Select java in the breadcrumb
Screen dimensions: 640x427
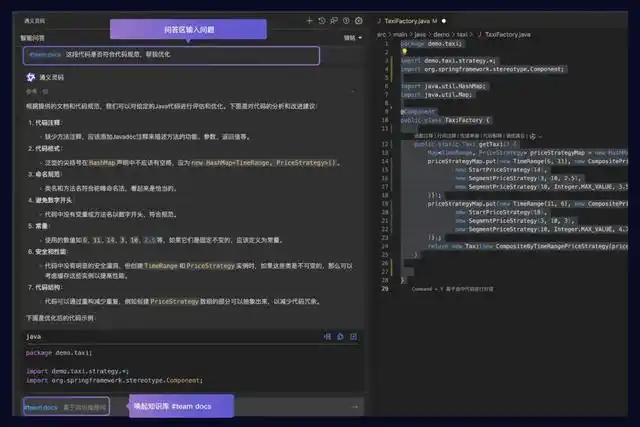[x=420, y=35]
